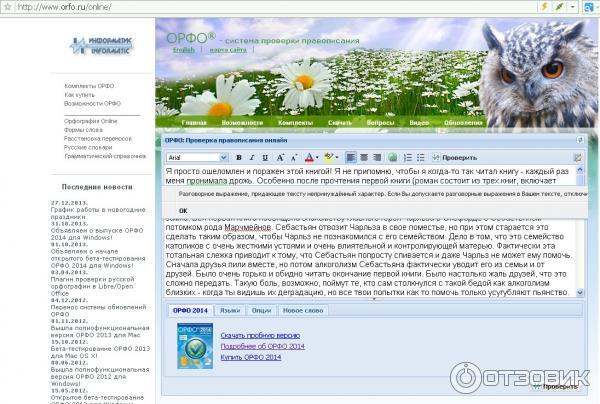600x404 pixels.
Task: Click the panel collapse icon in ОРФО header
Action: point(580,140)
